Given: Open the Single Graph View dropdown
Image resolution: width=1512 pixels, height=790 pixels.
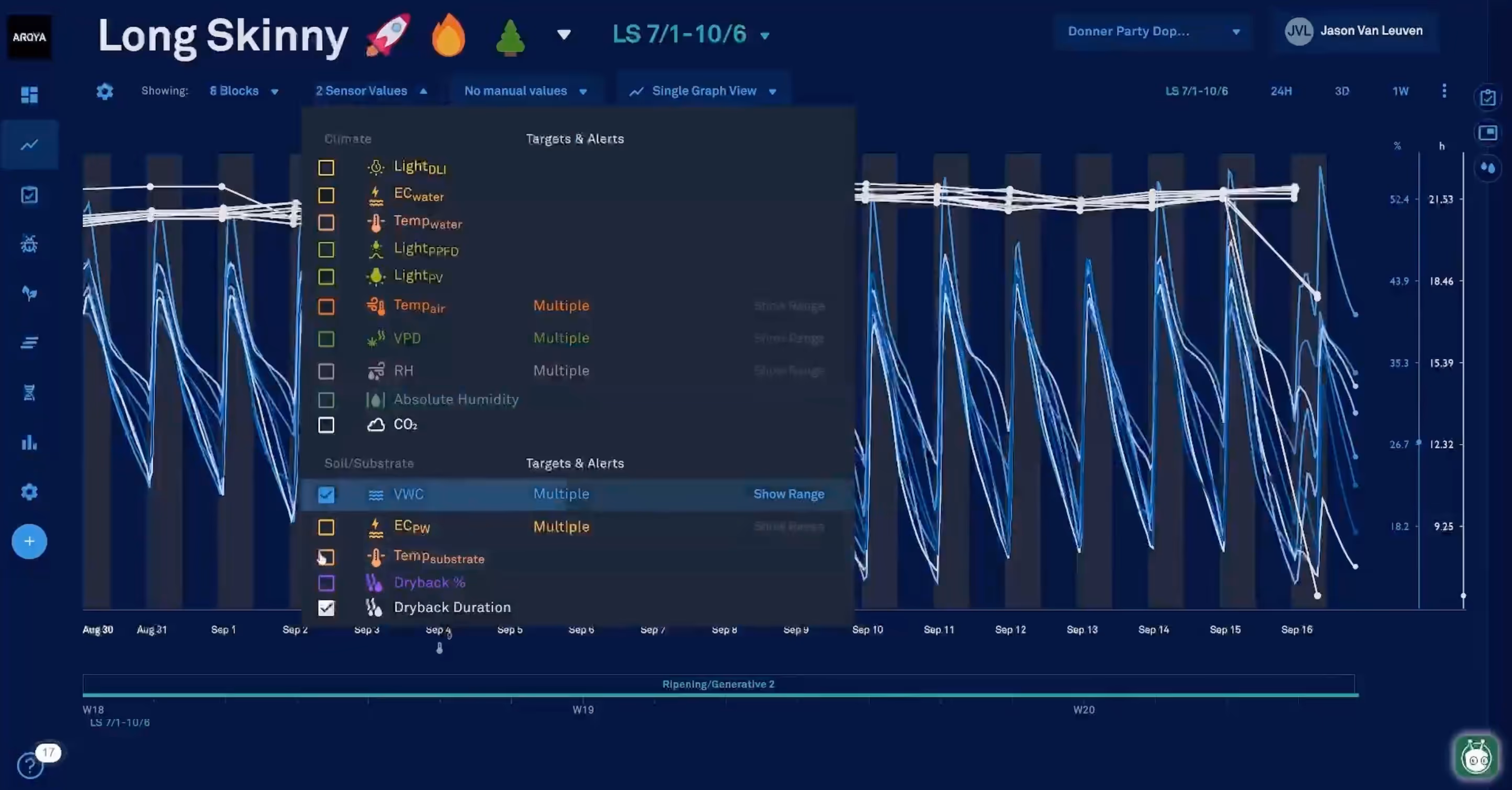Looking at the screenshot, I should [x=703, y=91].
